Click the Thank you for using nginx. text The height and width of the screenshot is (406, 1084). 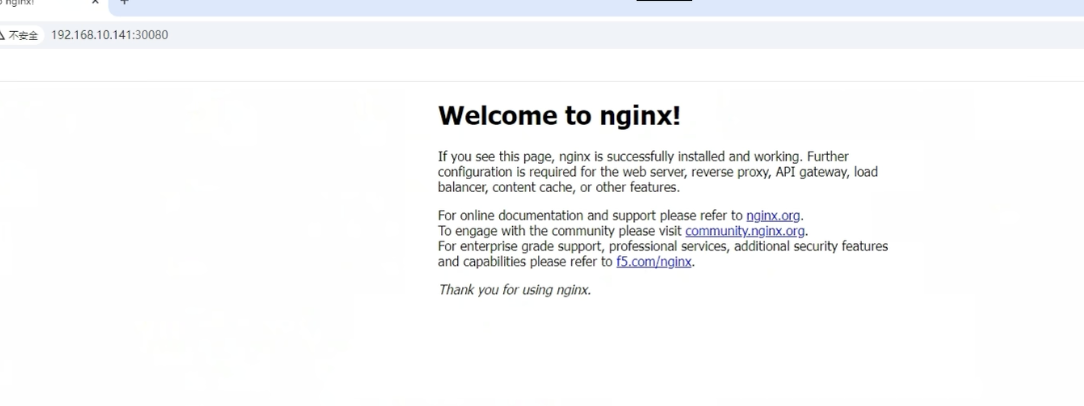pyautogui.click(x=514, y=290)
